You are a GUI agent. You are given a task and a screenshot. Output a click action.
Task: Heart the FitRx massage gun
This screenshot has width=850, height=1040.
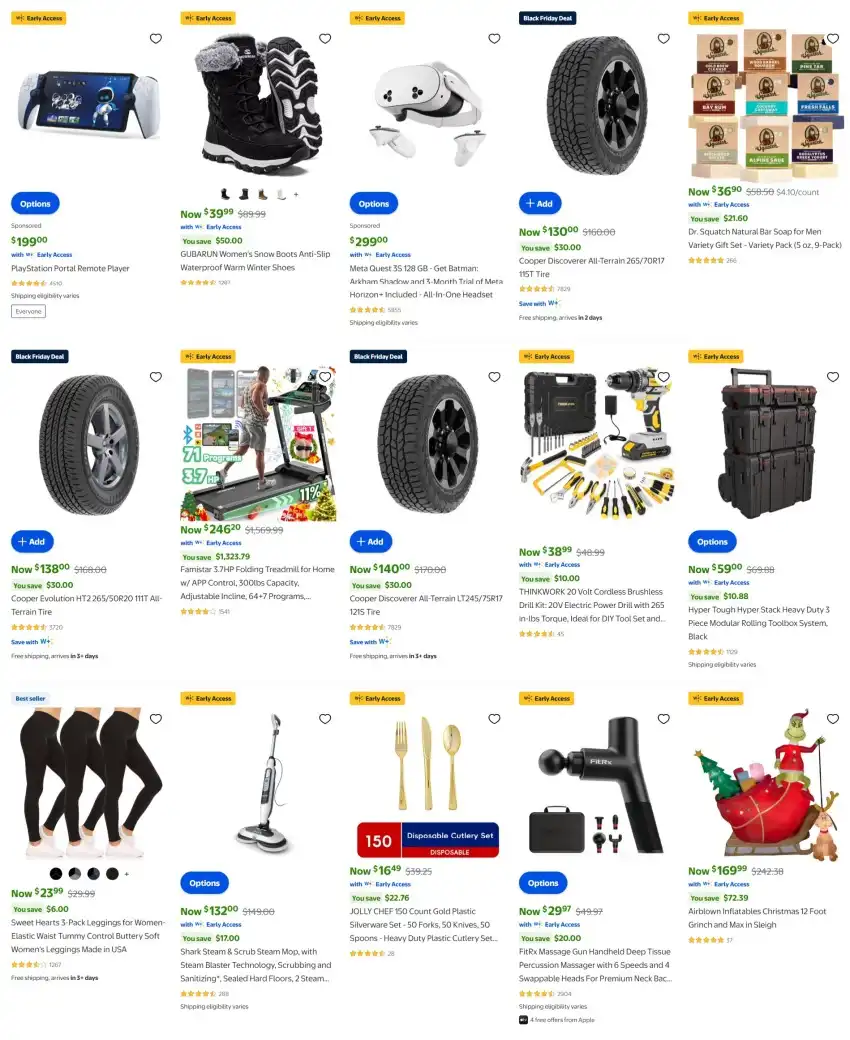(x=664, y=719)
